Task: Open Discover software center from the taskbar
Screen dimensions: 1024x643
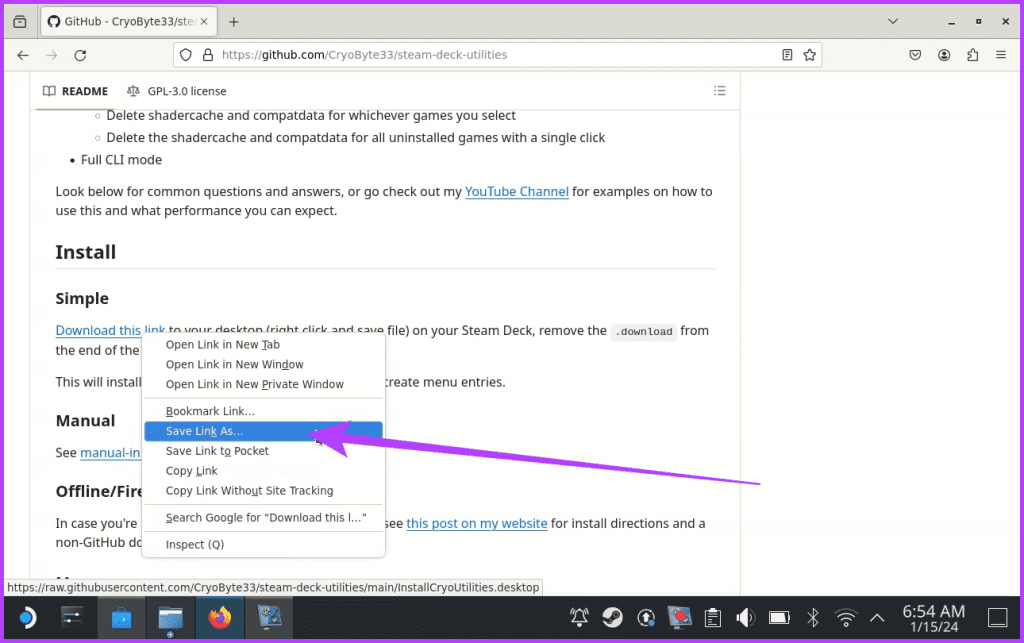Action: point(120,617)
